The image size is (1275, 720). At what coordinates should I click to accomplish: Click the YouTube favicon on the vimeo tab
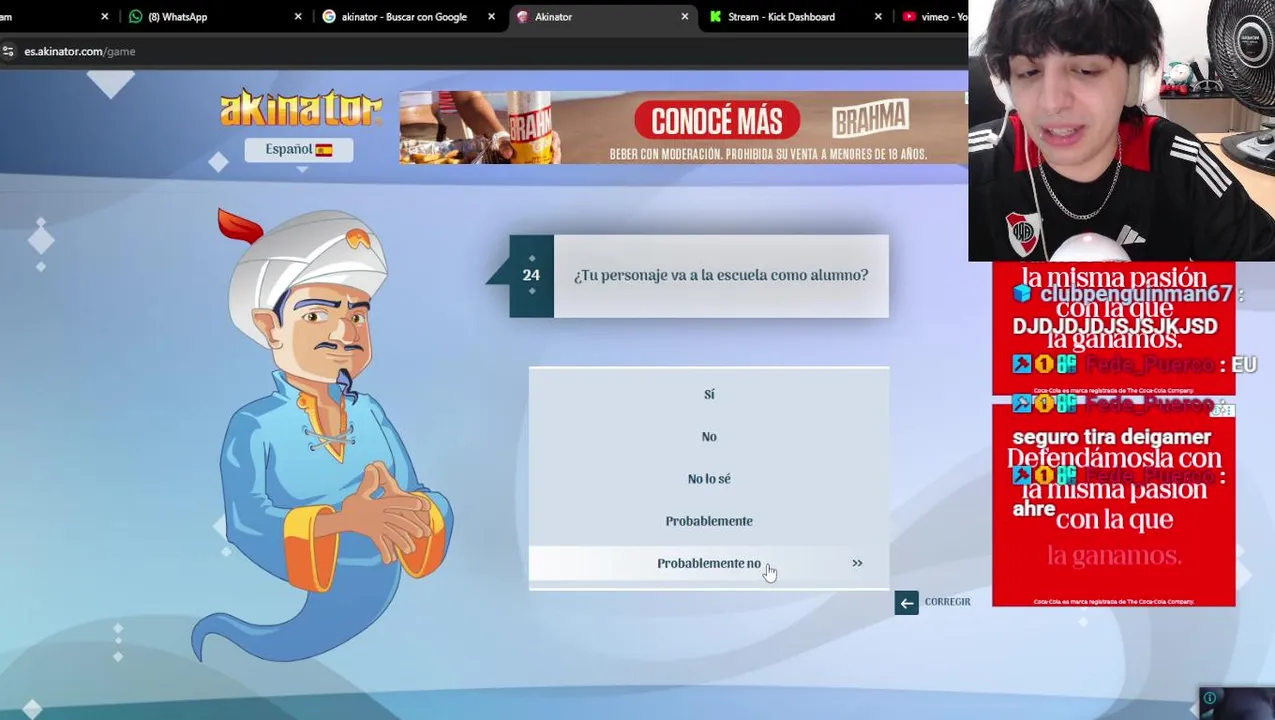(x=909, y=17)
